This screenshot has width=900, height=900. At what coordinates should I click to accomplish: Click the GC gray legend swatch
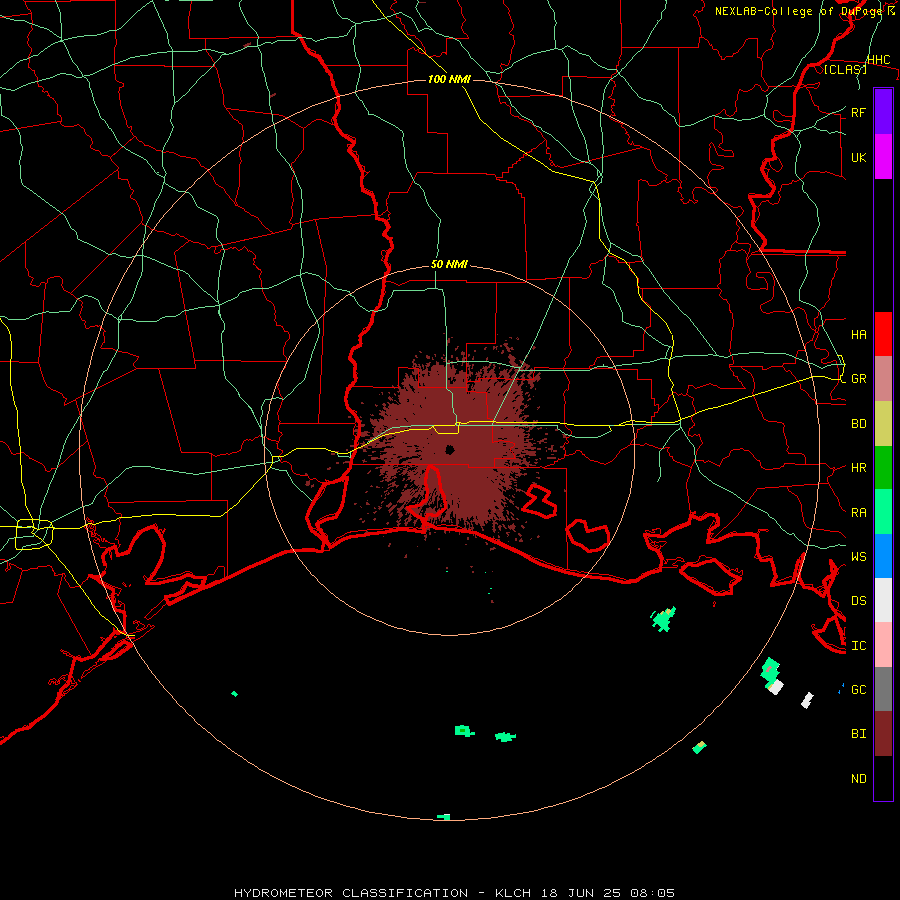click(883, 689)
